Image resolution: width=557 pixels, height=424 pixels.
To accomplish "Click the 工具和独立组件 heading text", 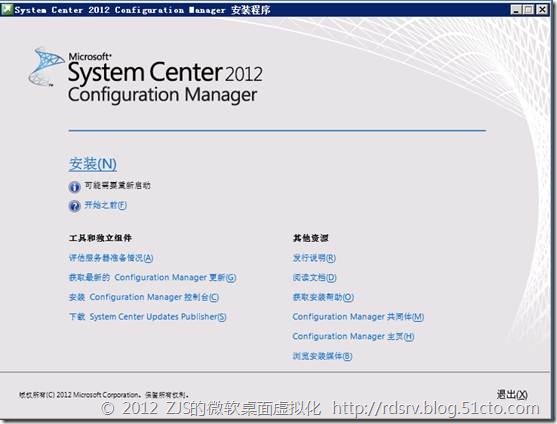I will pyautogui.click(x=100, y=238).
